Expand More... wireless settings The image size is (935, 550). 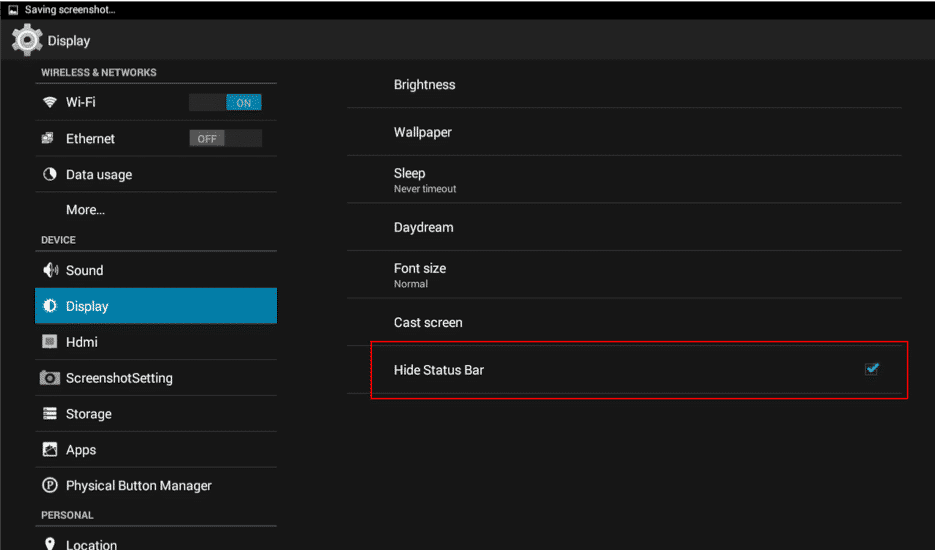(x=156, y=210)
